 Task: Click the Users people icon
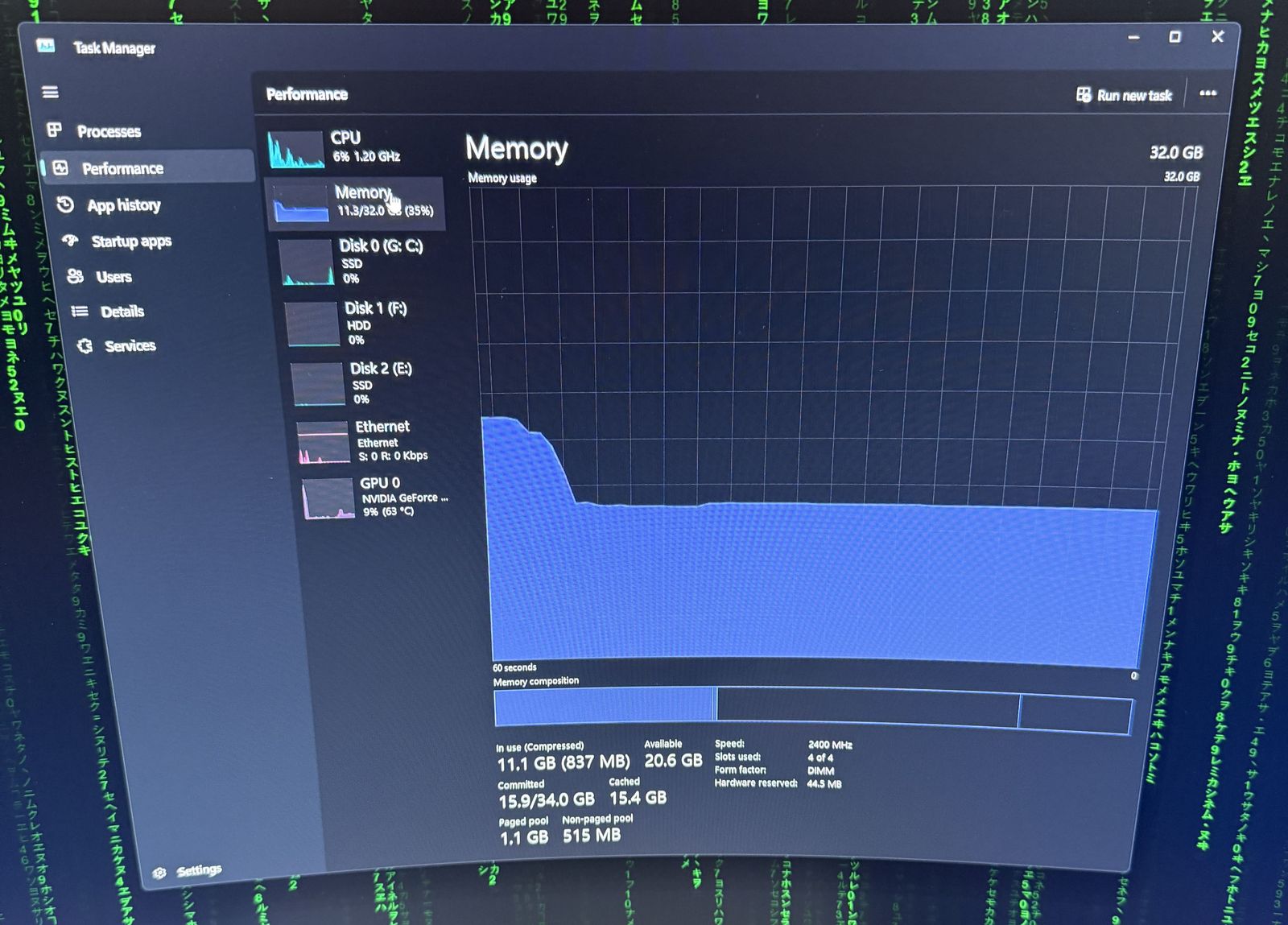[75, 276]
